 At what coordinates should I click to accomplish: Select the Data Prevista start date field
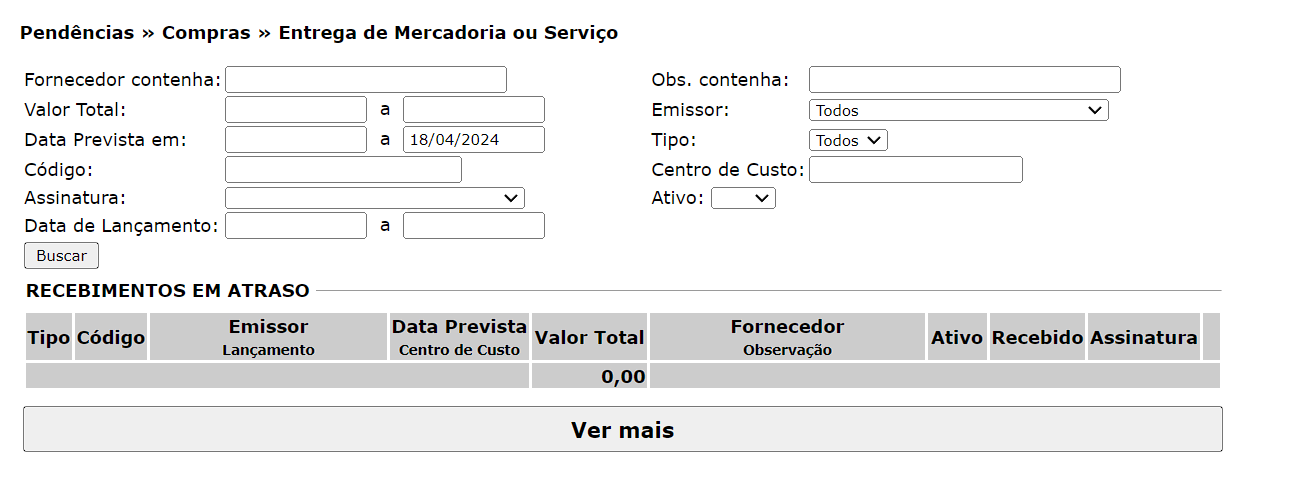[296, 140]
